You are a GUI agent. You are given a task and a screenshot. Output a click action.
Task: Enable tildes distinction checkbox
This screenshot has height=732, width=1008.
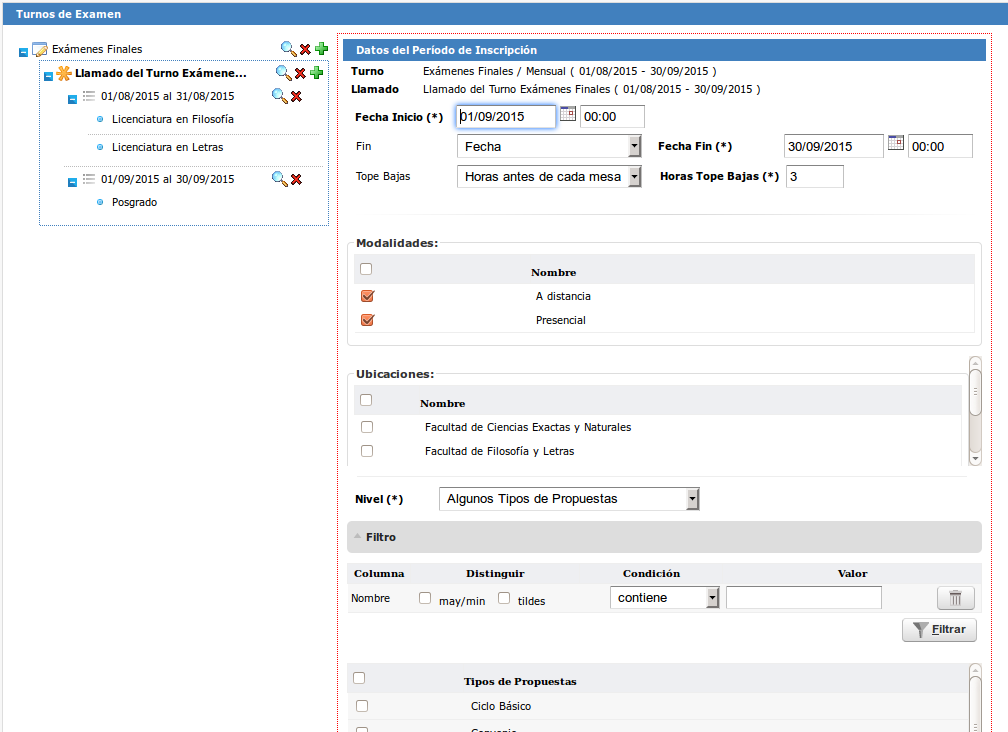(x=504, y=598)
